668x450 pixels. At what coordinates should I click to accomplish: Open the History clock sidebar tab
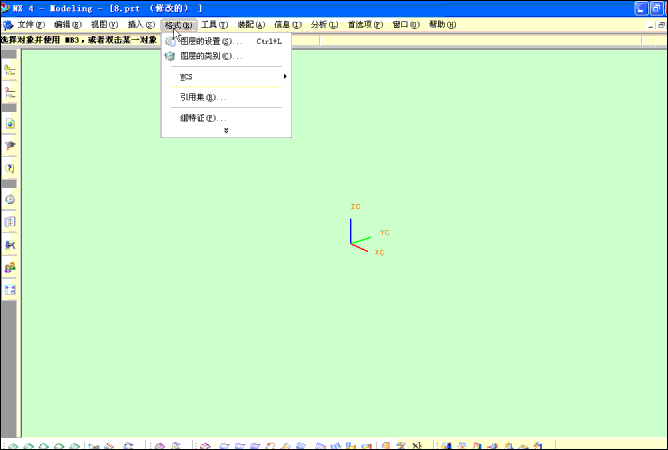tap(9, 199)
